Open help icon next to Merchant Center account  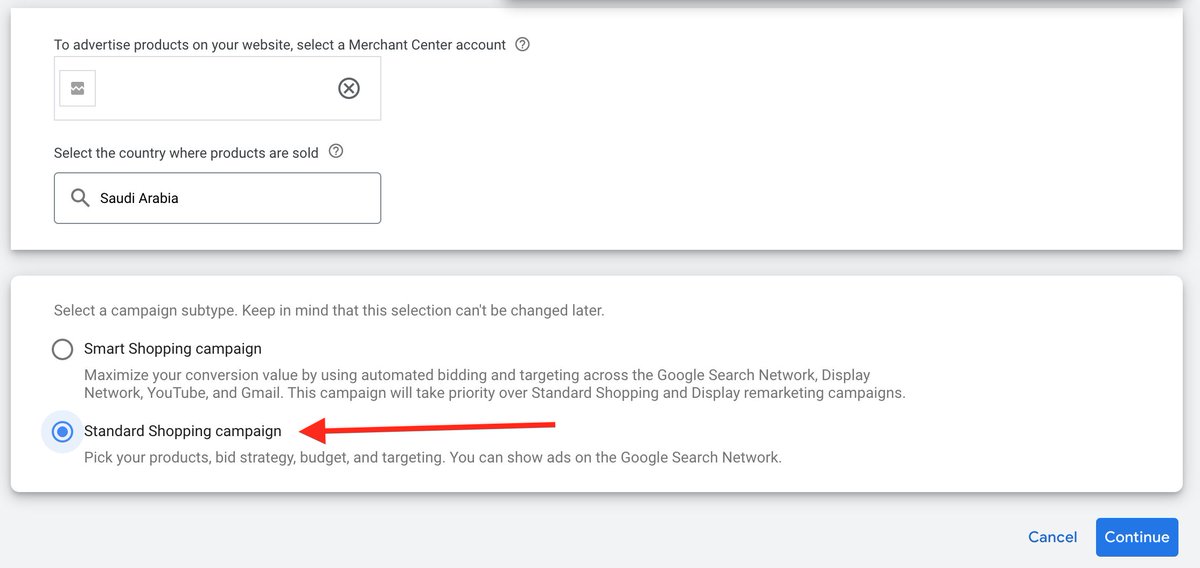(522, 44)
